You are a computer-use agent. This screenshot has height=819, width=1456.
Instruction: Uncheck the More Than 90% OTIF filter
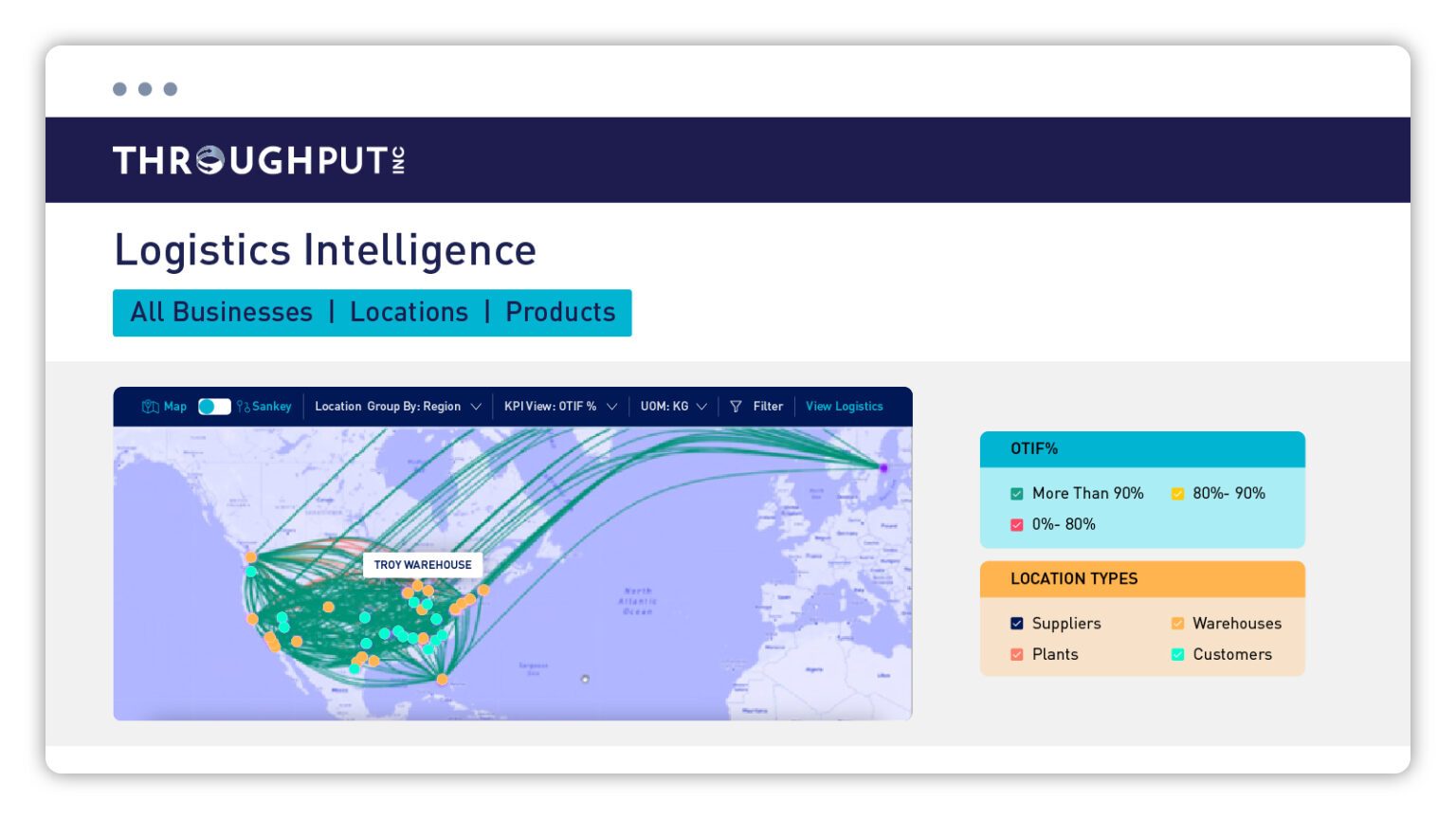(1016, 493)
